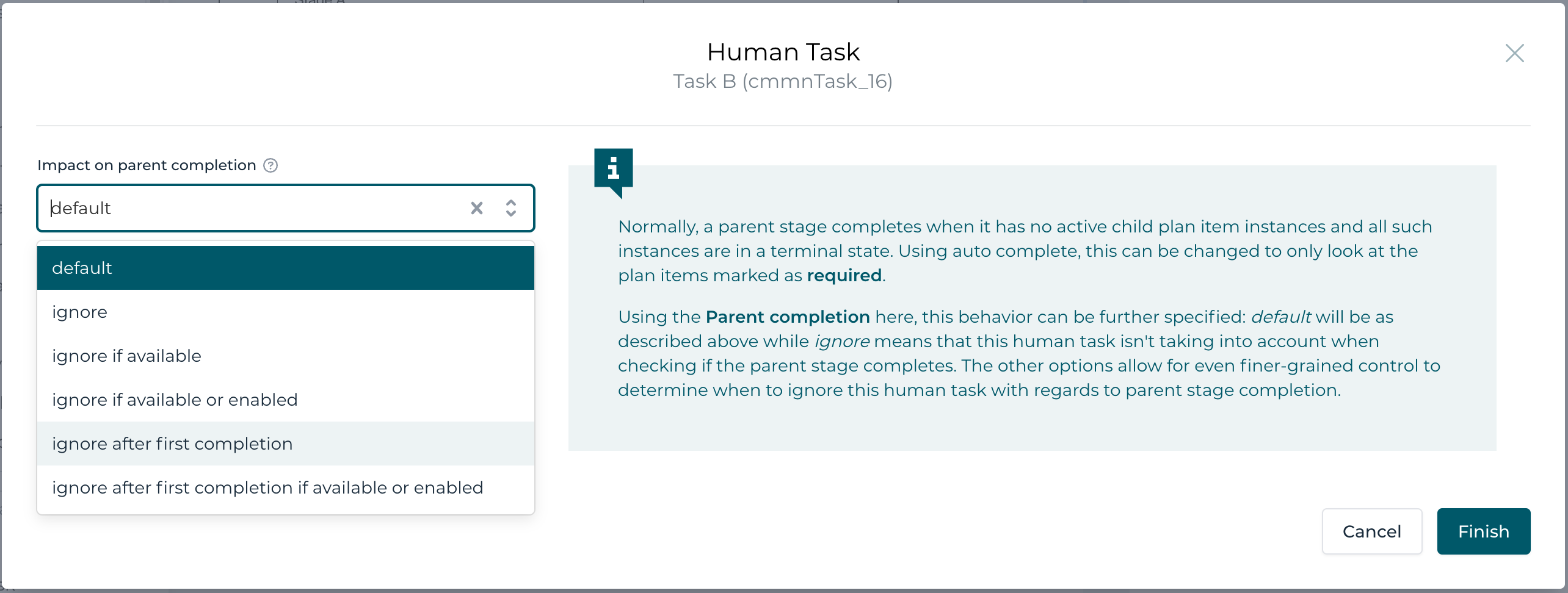This screenshot has height=593, width=1568.
Task: Choose 'ignore after first completion'
Action: [x=285, y=444]
